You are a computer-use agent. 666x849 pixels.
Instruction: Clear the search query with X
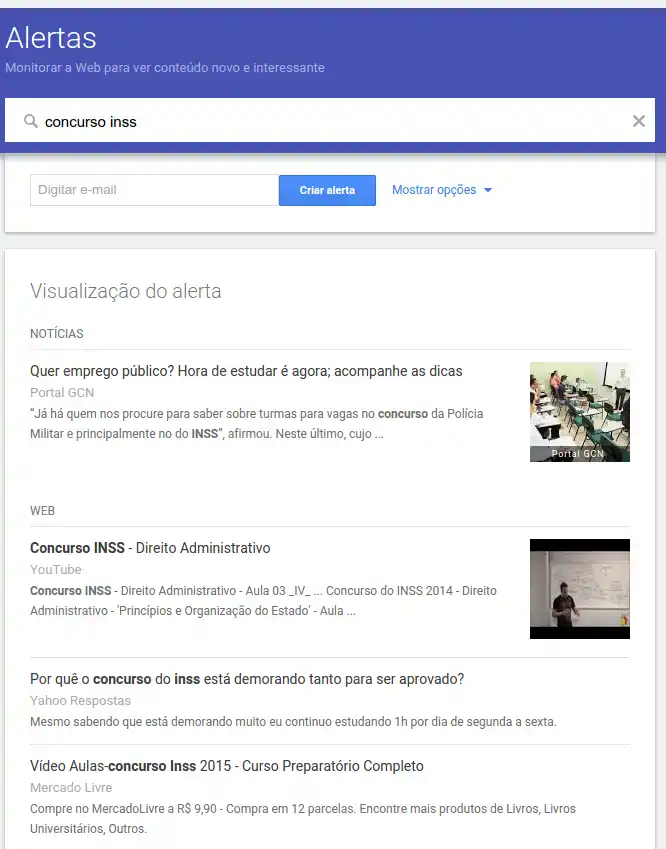[639, 121]
